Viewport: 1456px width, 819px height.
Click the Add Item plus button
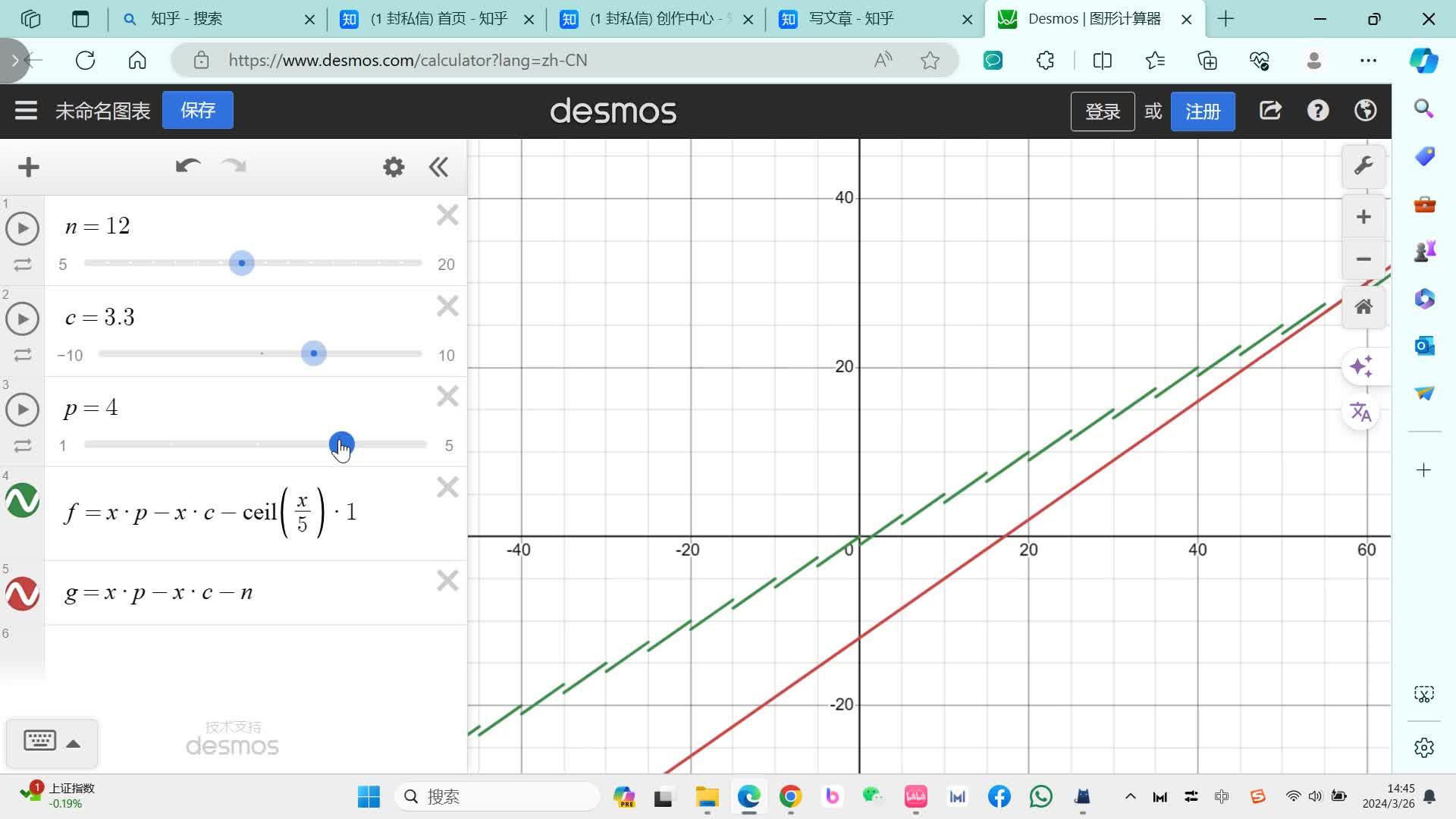(29, 167)
